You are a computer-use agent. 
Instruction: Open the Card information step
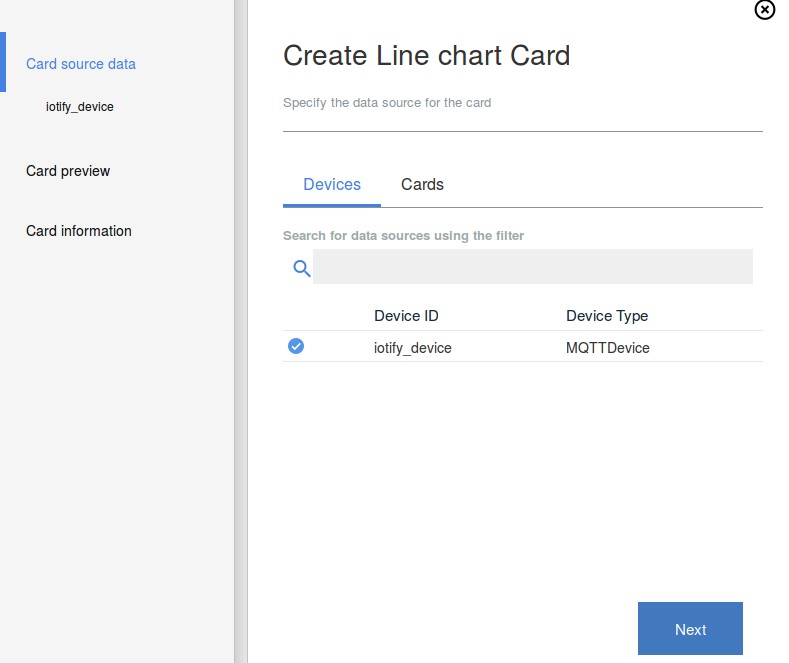pos(79,231)
